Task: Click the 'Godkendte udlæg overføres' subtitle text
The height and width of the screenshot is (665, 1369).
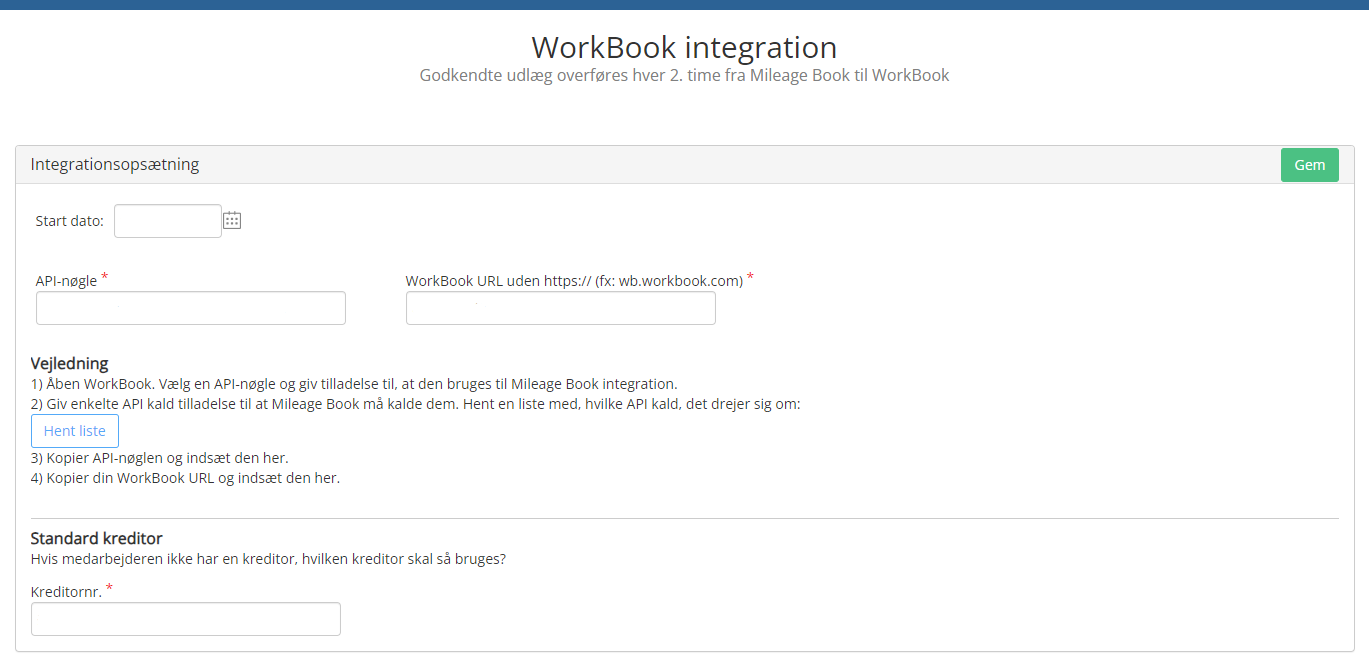Action: coord(684,75)
